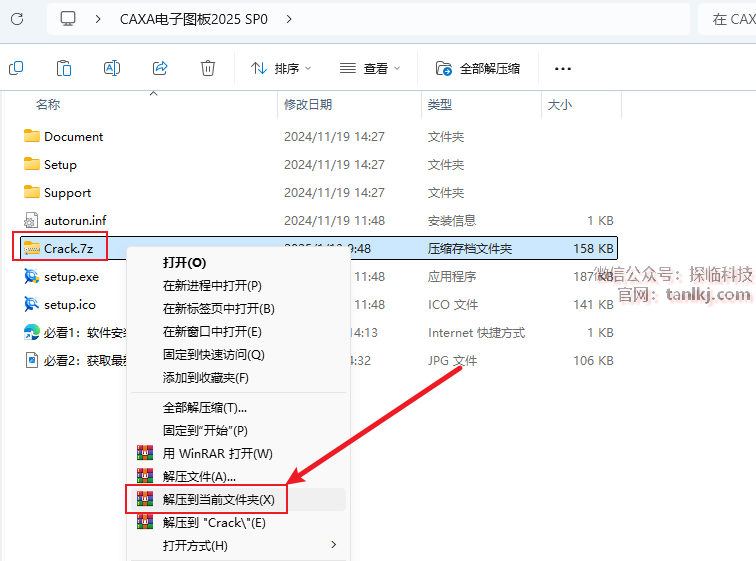
Task: Select the setup.exe application icon
Action: [x=32, y=276]
